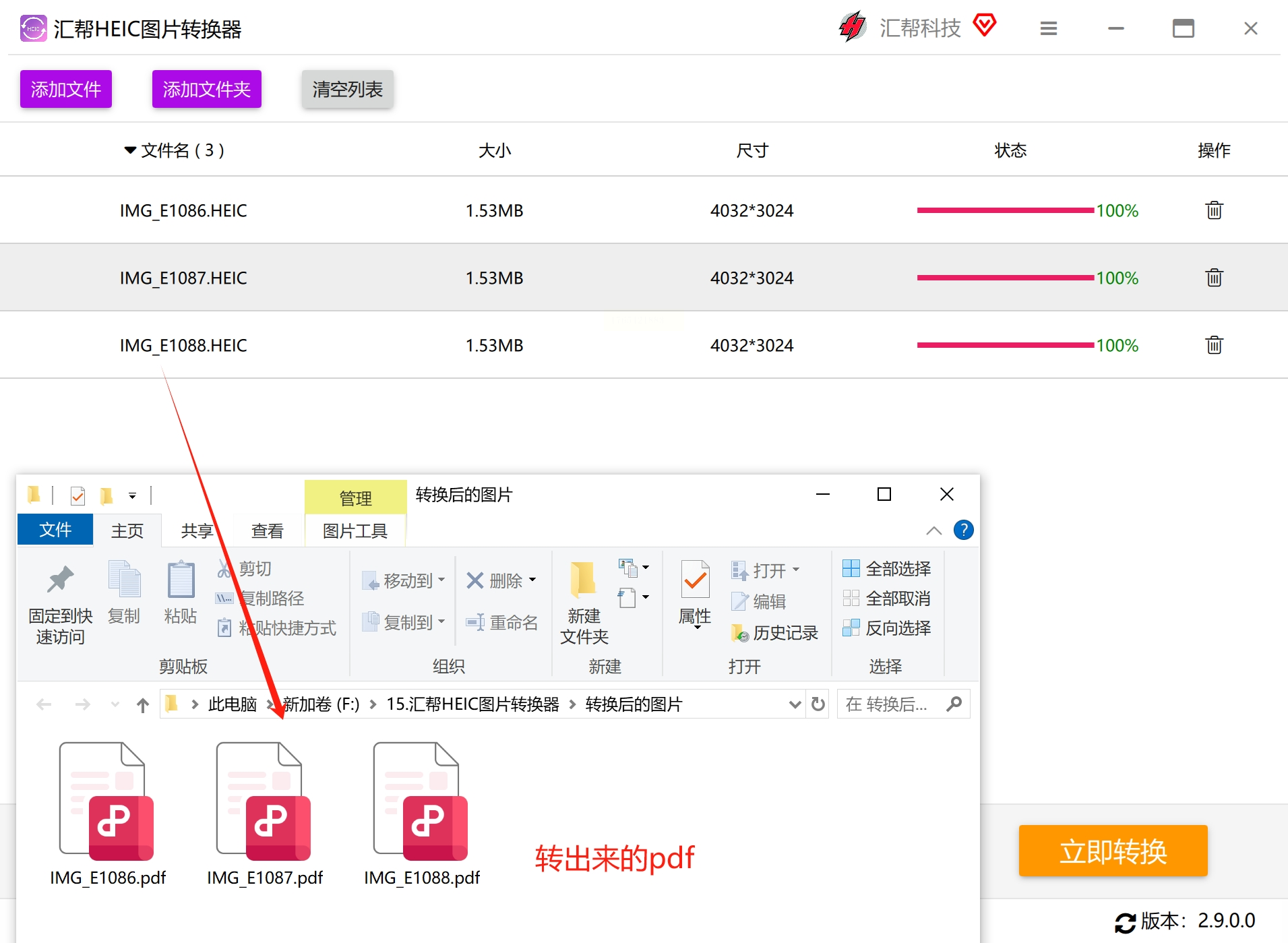Click the version refresh icon
The image size is (1288, 943).
1125,922
